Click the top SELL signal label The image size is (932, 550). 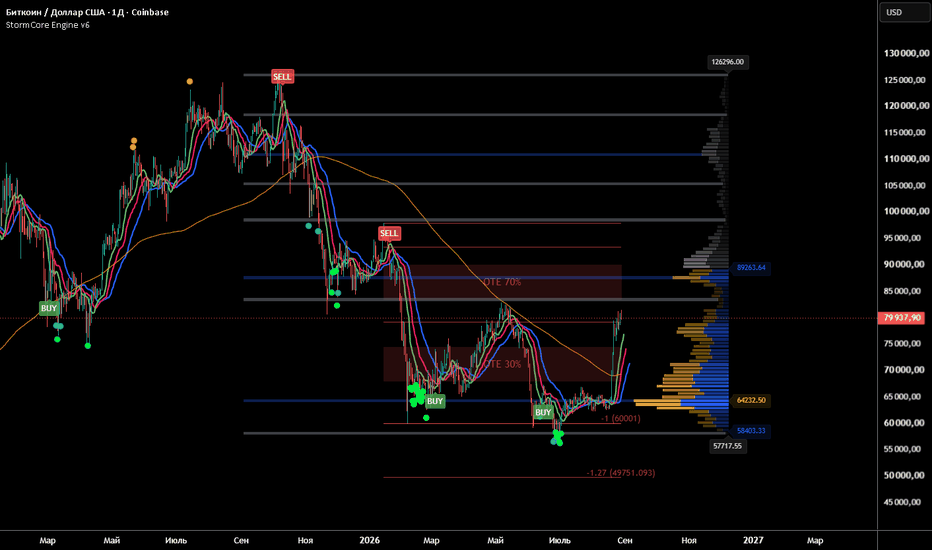point(282,77)
